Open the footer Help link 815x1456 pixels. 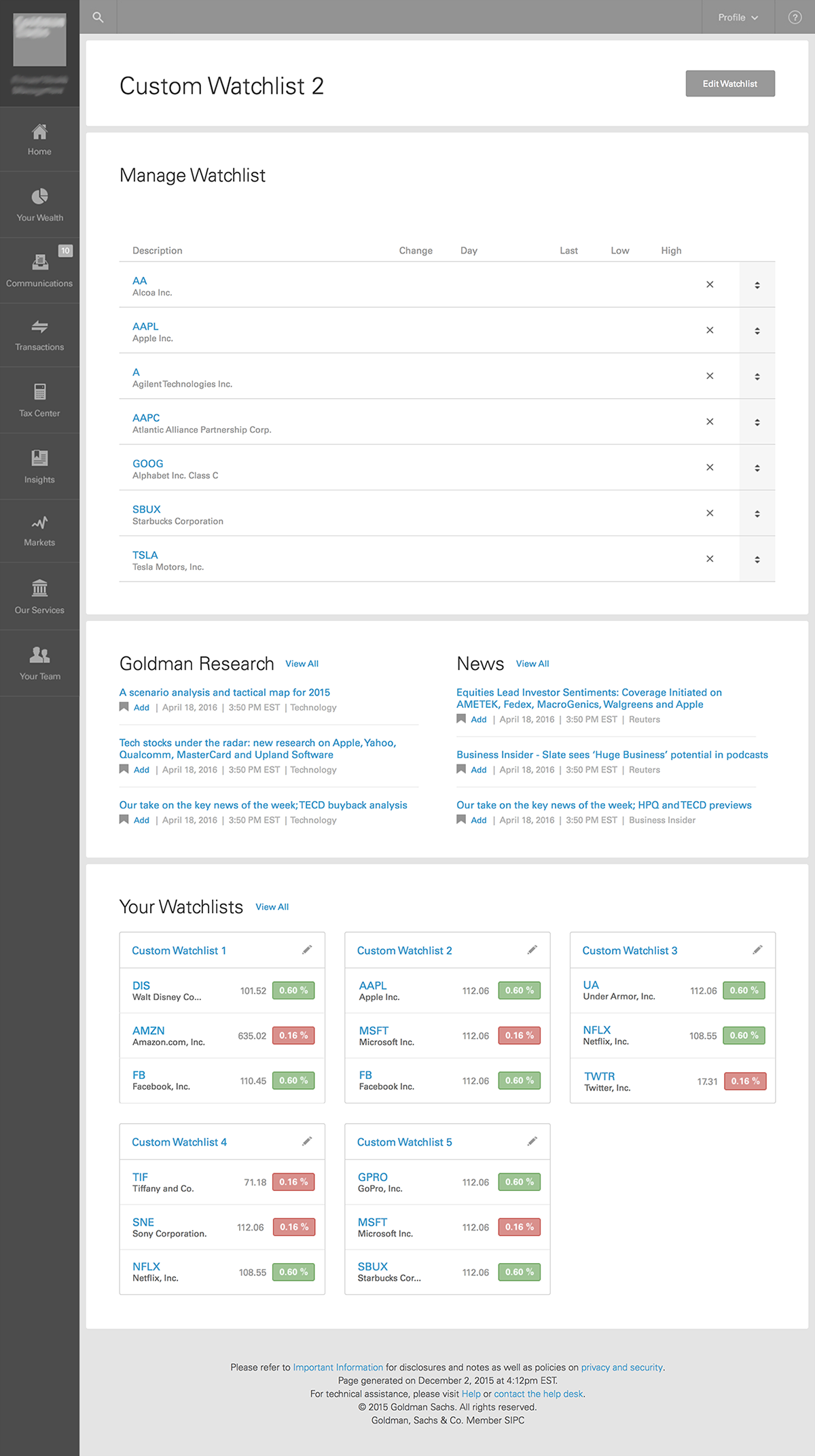(471, 1393)
